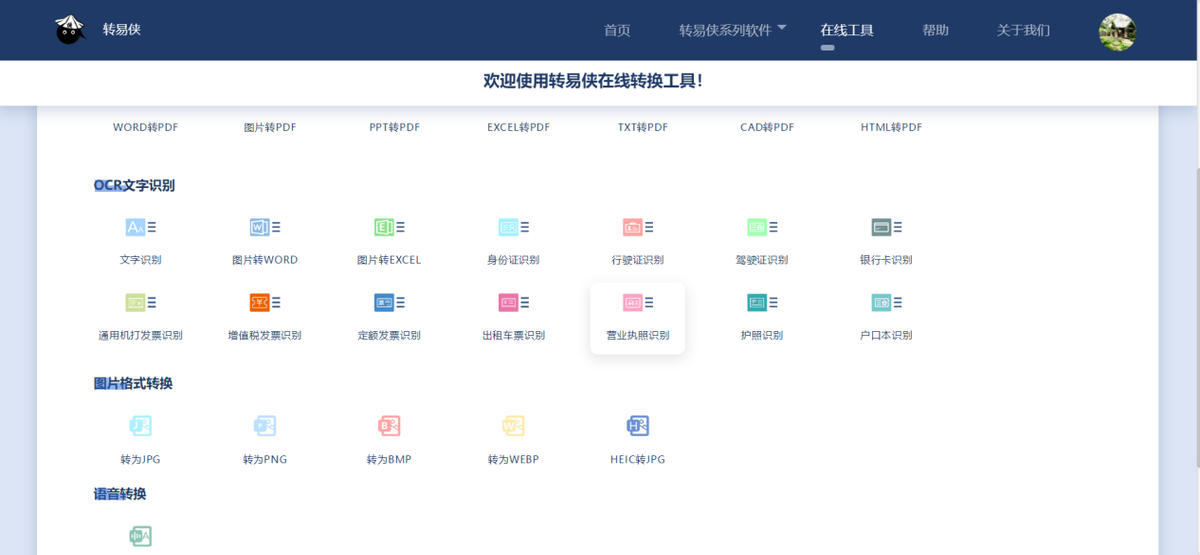Select the 转为BMP converter icon

(389, 426)
